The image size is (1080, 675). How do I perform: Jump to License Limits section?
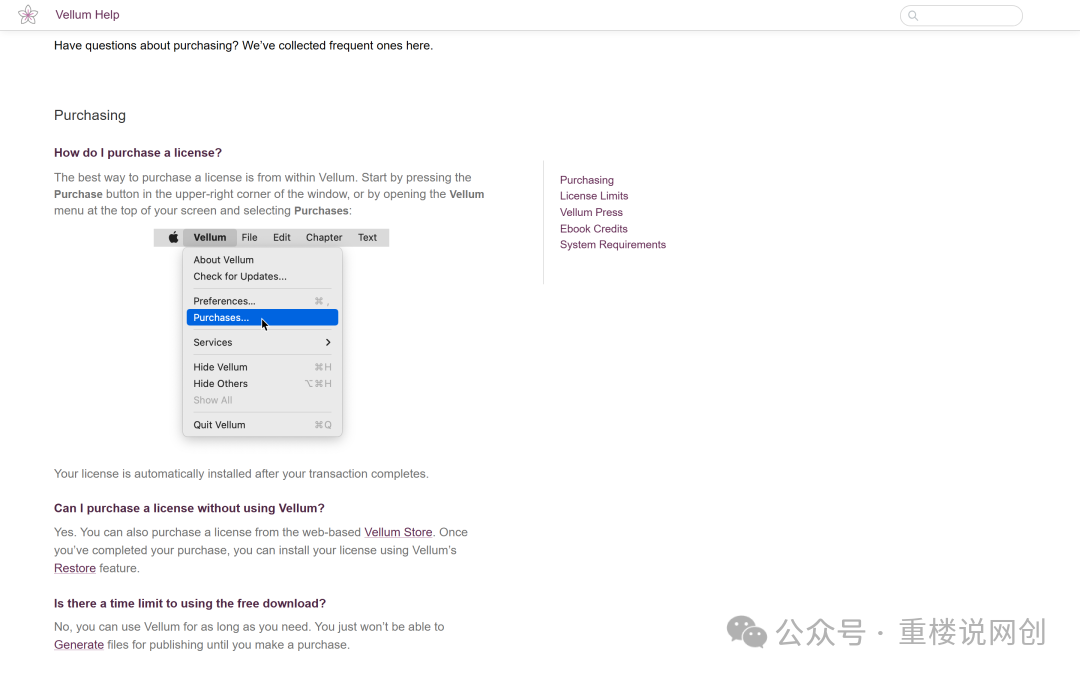click(594, 196)
